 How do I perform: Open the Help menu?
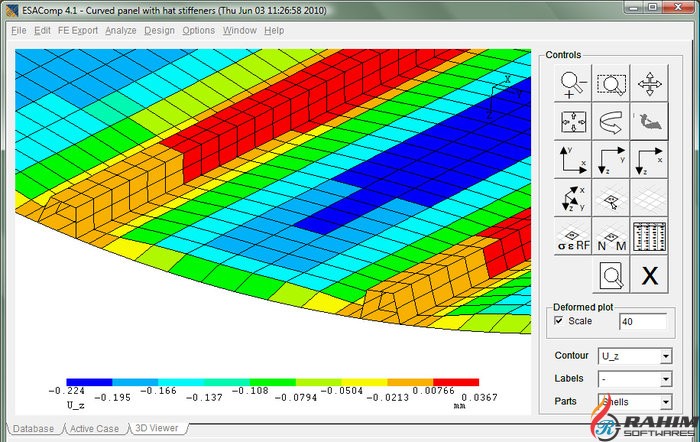click(274, 30)
